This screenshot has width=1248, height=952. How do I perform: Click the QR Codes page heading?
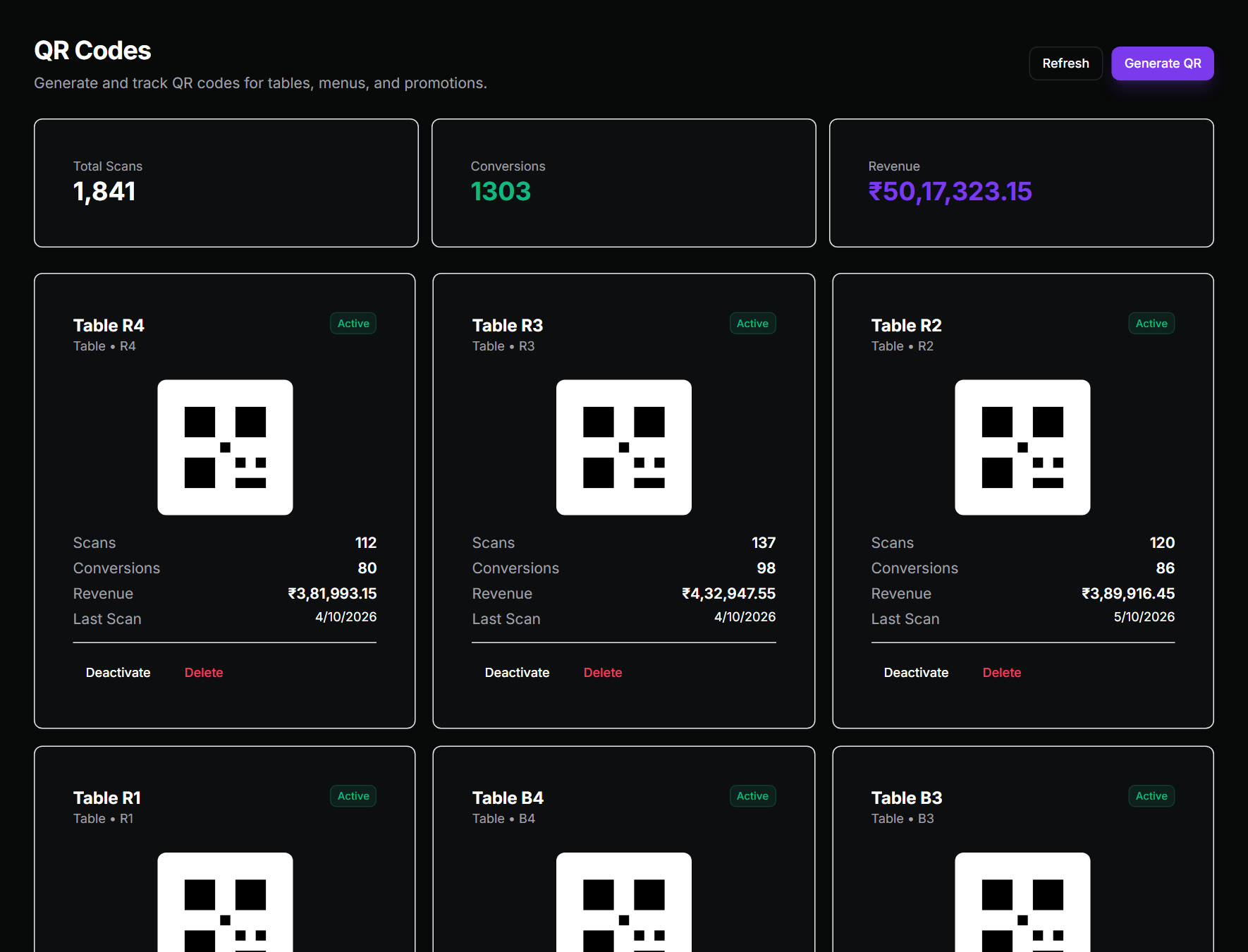[x=92, y=51]
